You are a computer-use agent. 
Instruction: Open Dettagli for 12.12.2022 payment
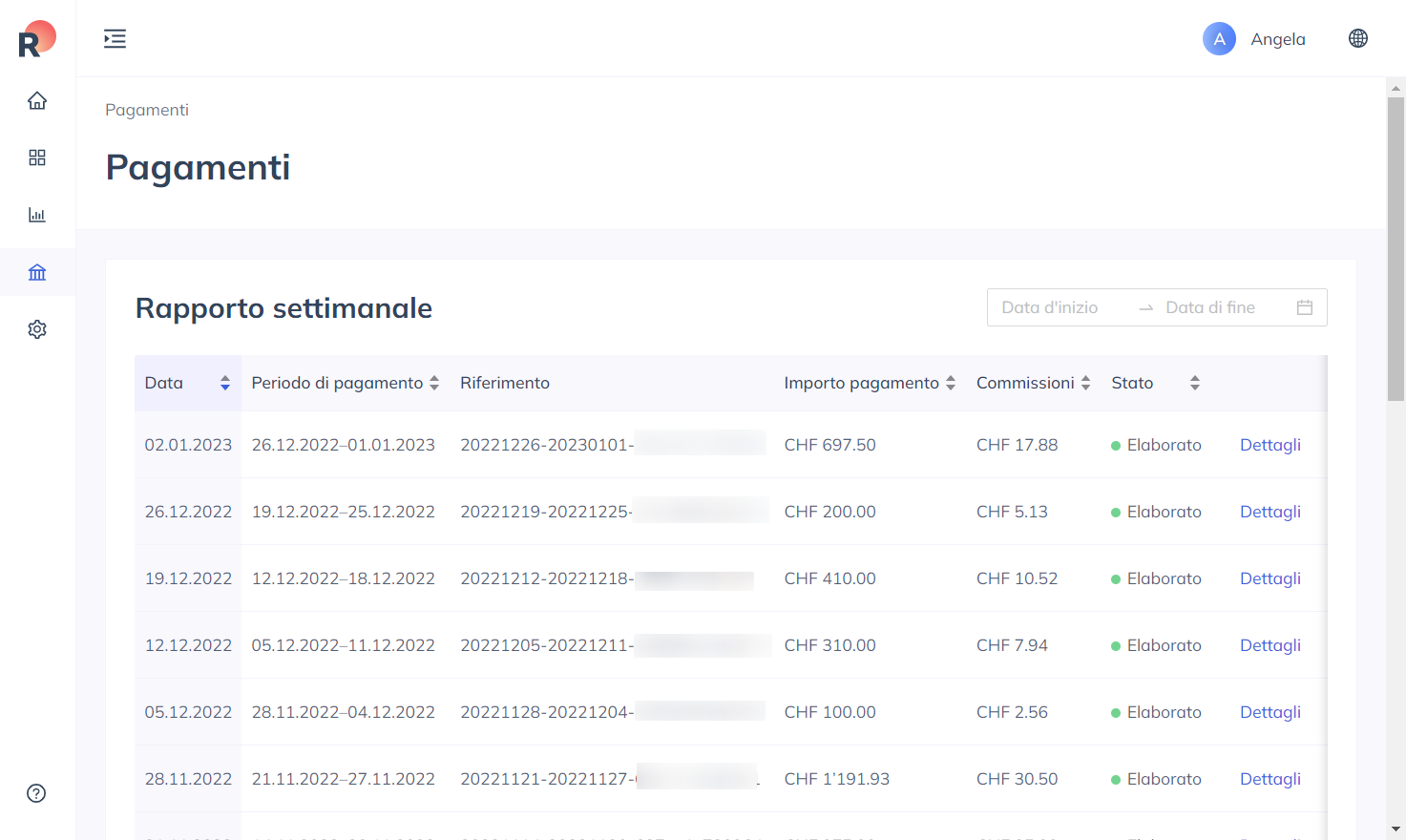pyautogui.click(x=1270, y=645)
